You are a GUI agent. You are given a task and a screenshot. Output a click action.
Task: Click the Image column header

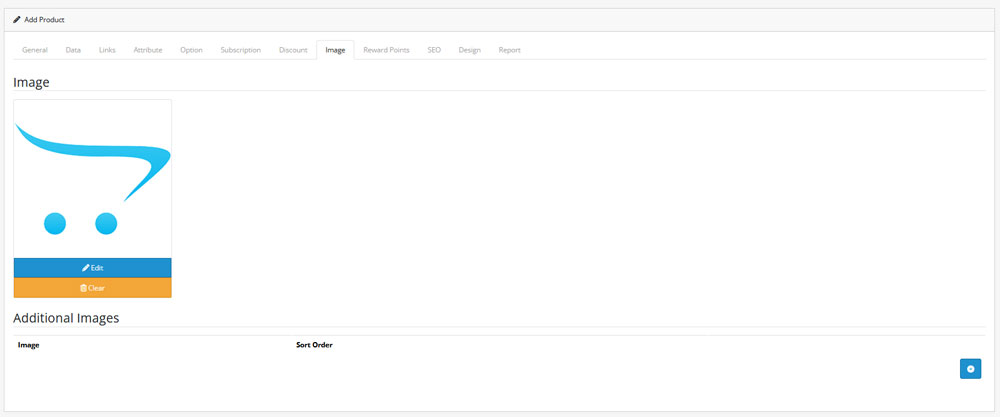pos(29,345)
